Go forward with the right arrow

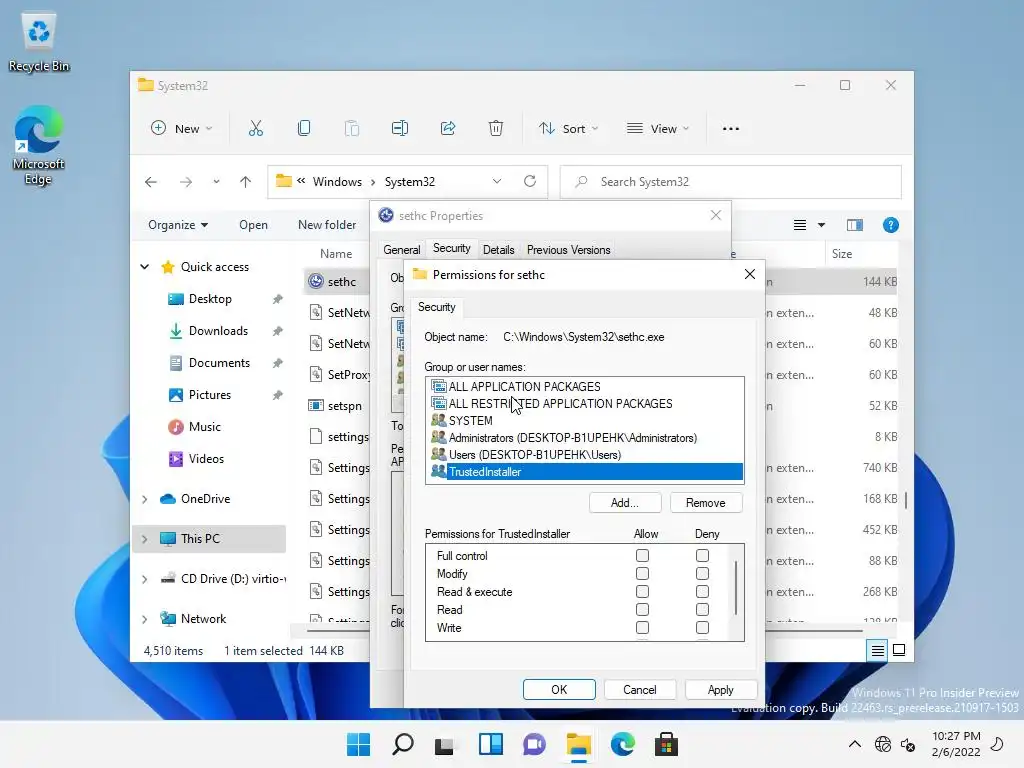[x=186, y=182]
